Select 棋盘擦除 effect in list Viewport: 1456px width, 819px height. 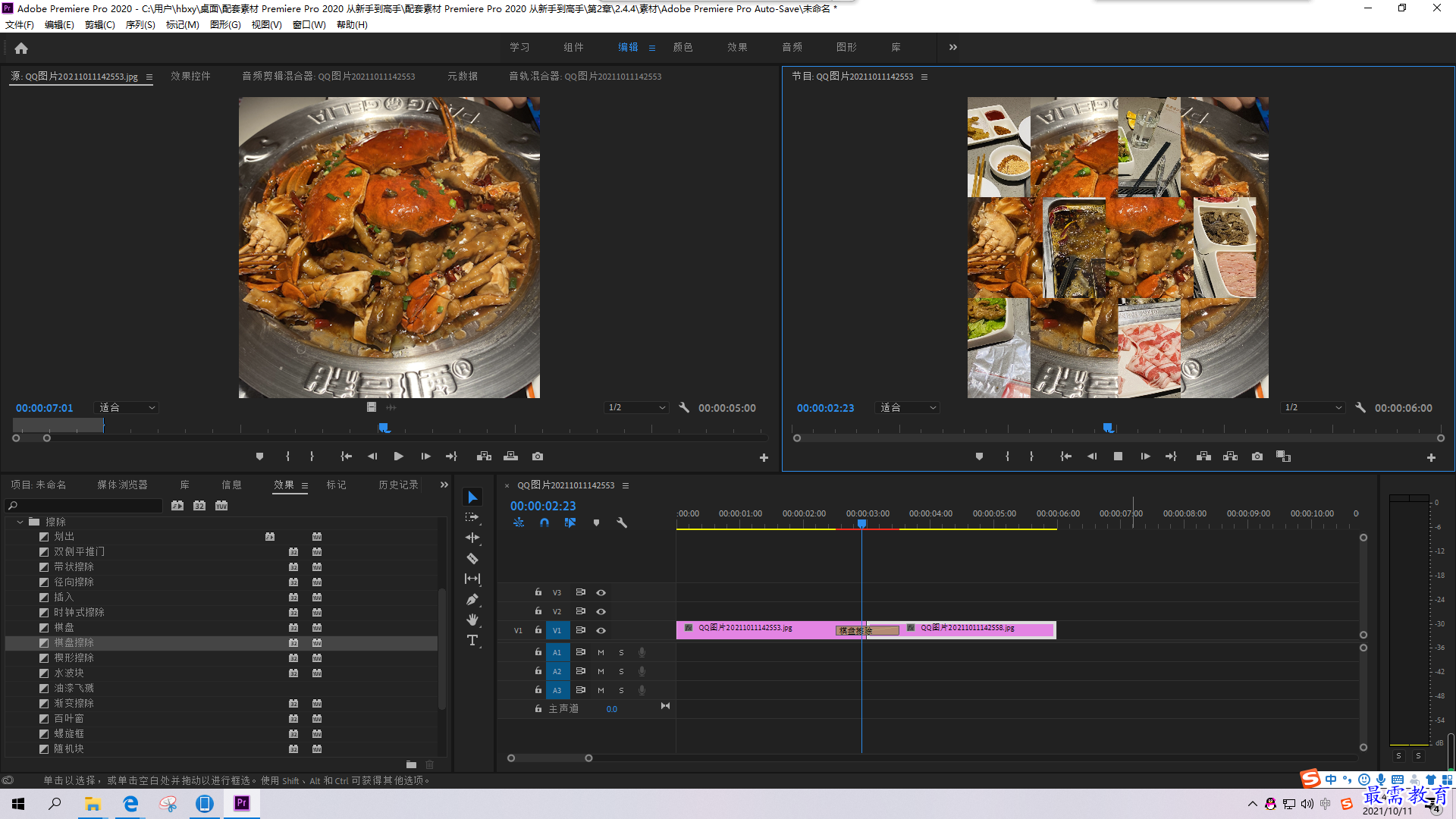pos(221,642)
